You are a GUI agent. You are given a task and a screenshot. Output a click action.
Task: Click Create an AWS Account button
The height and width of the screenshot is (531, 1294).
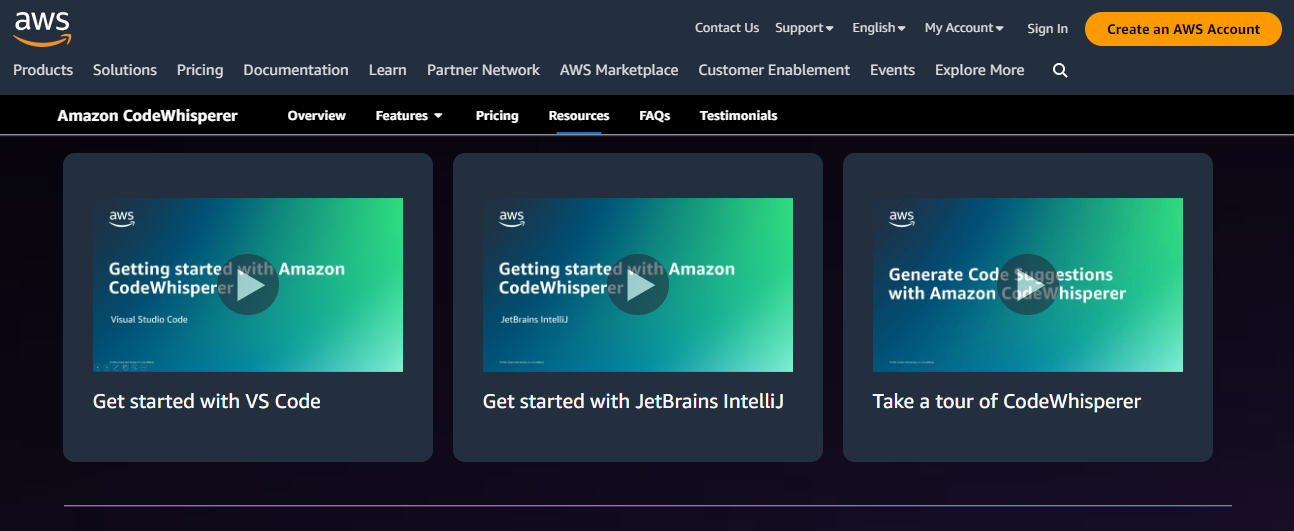click(1183, 29)
